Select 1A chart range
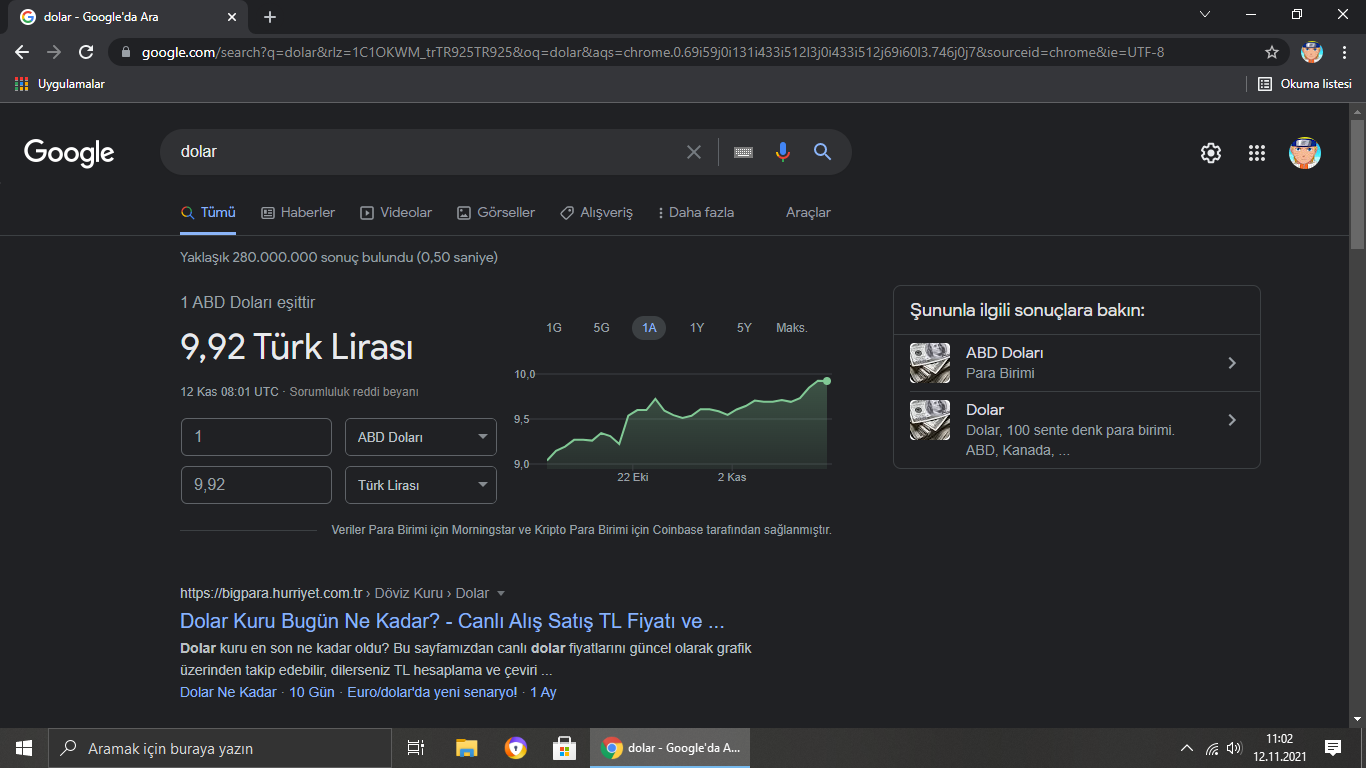1366x768 pixels. tap(649, 328)
